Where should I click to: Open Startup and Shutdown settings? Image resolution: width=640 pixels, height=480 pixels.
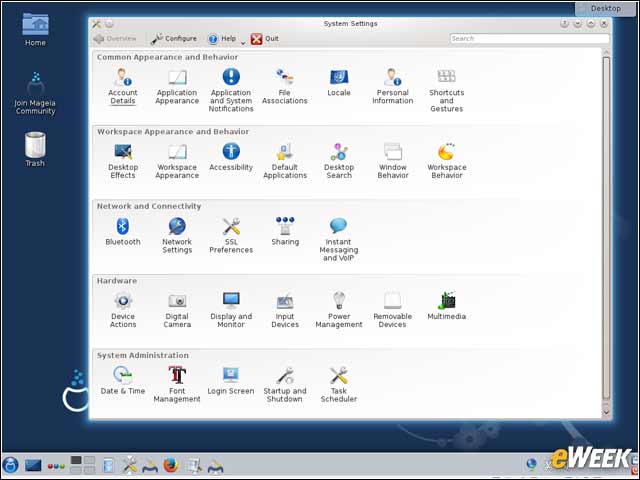pyautogui.click(x=285, y=384)
